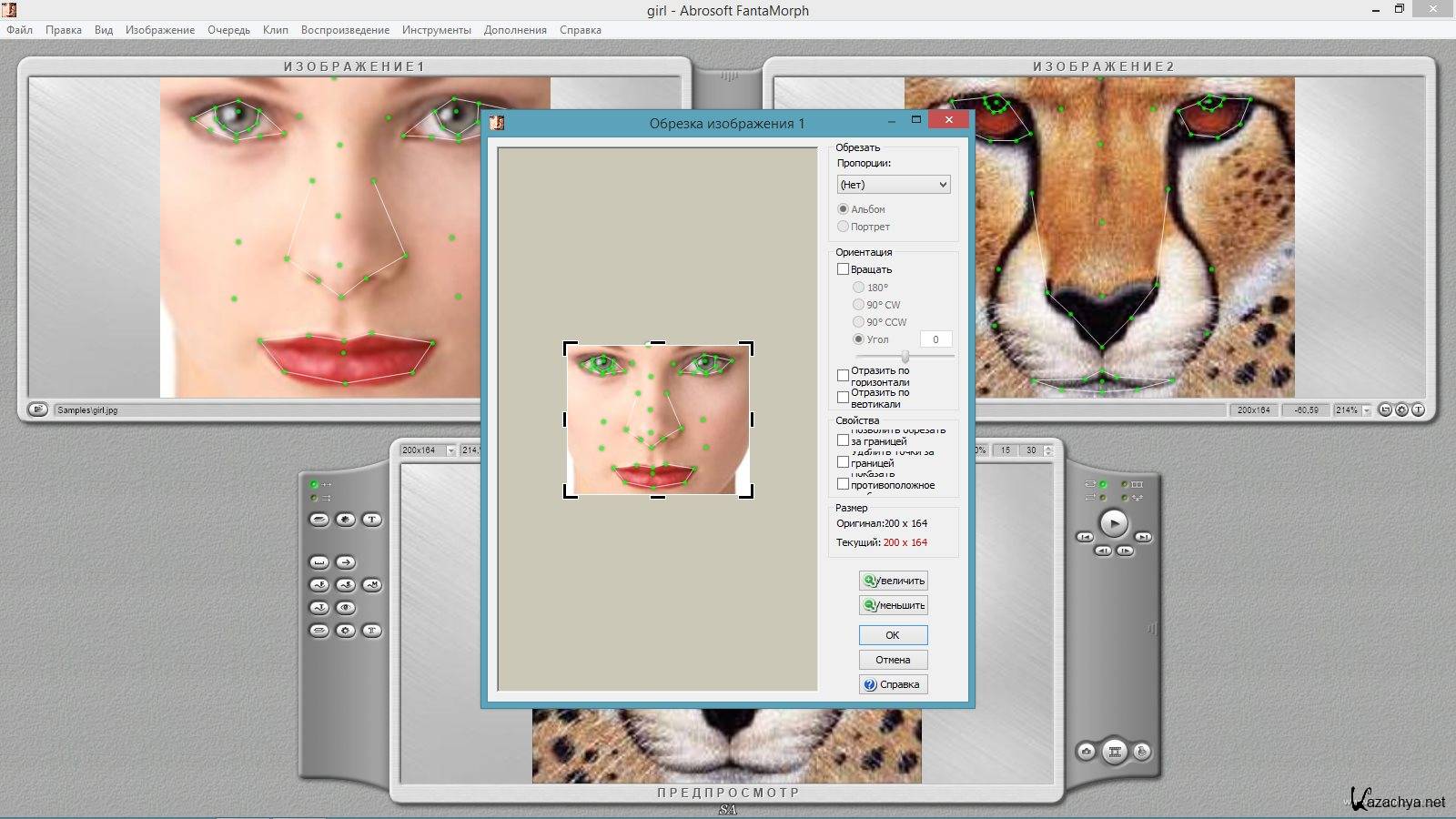This screenshot has width=1456, height=819.
Task: Click the Увеличить zoom-in button
Action: coord(893,581)
